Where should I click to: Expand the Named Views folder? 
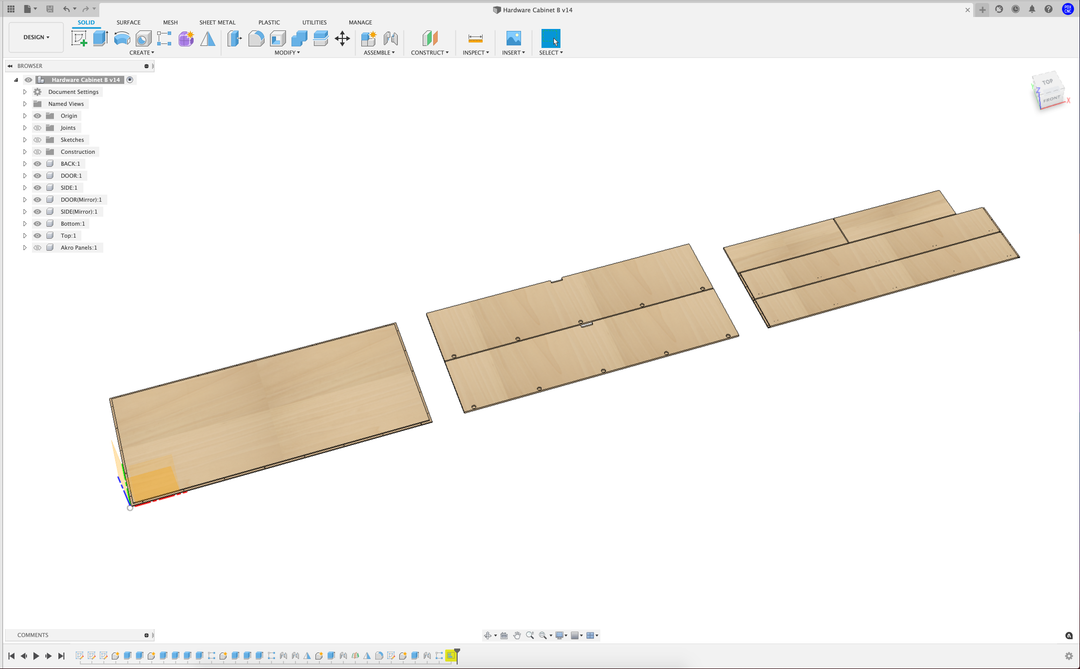25,104
